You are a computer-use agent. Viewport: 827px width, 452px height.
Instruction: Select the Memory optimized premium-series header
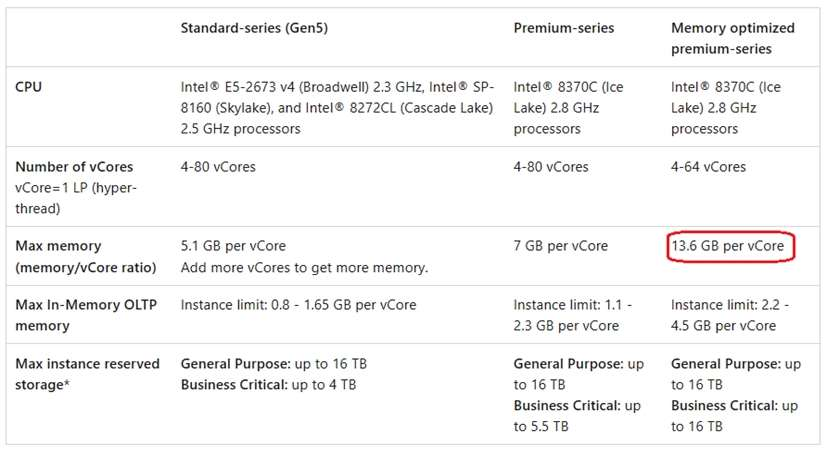pos(733,38)
